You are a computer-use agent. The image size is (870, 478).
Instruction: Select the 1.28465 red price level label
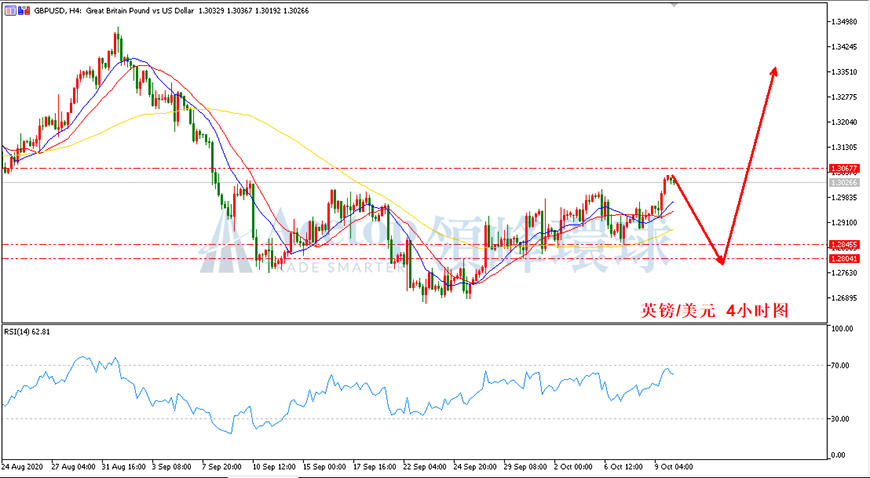tap(844, 244)
